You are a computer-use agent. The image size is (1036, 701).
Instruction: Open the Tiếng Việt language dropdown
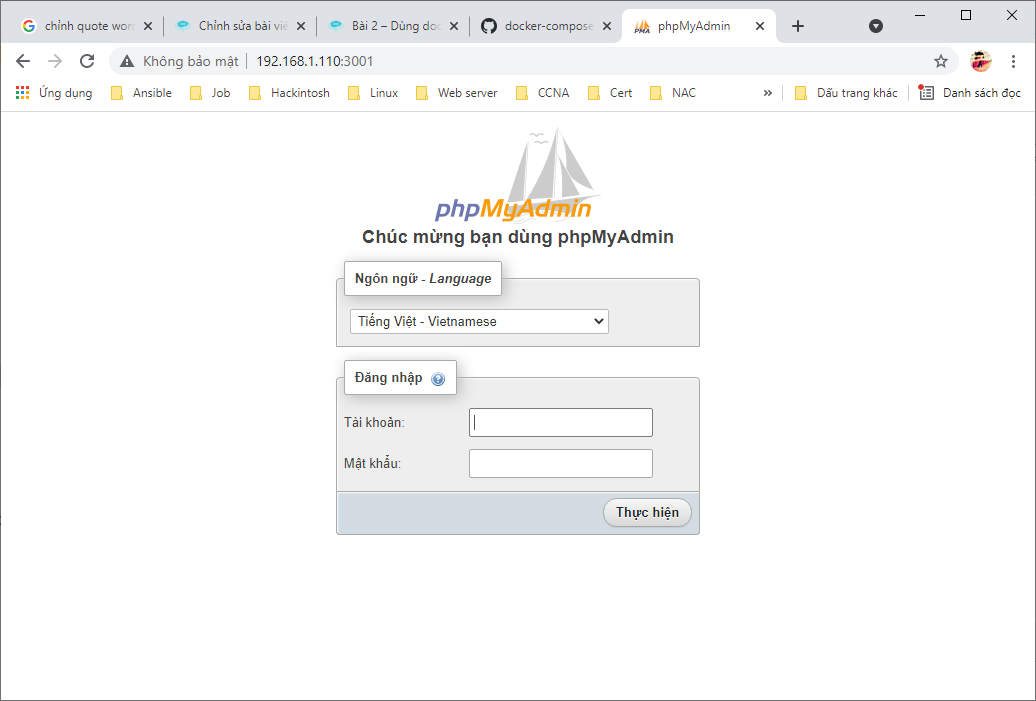click(479, 322)
